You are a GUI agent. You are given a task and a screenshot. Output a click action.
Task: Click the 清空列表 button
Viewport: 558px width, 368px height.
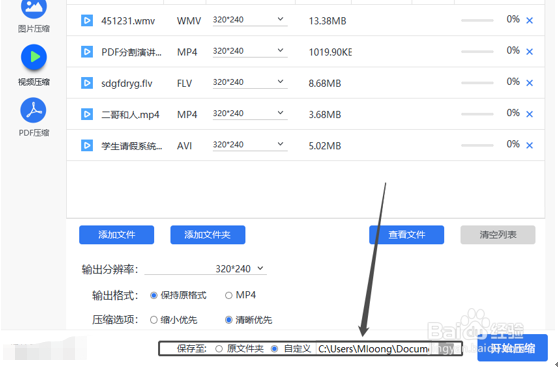click(498, 235)
